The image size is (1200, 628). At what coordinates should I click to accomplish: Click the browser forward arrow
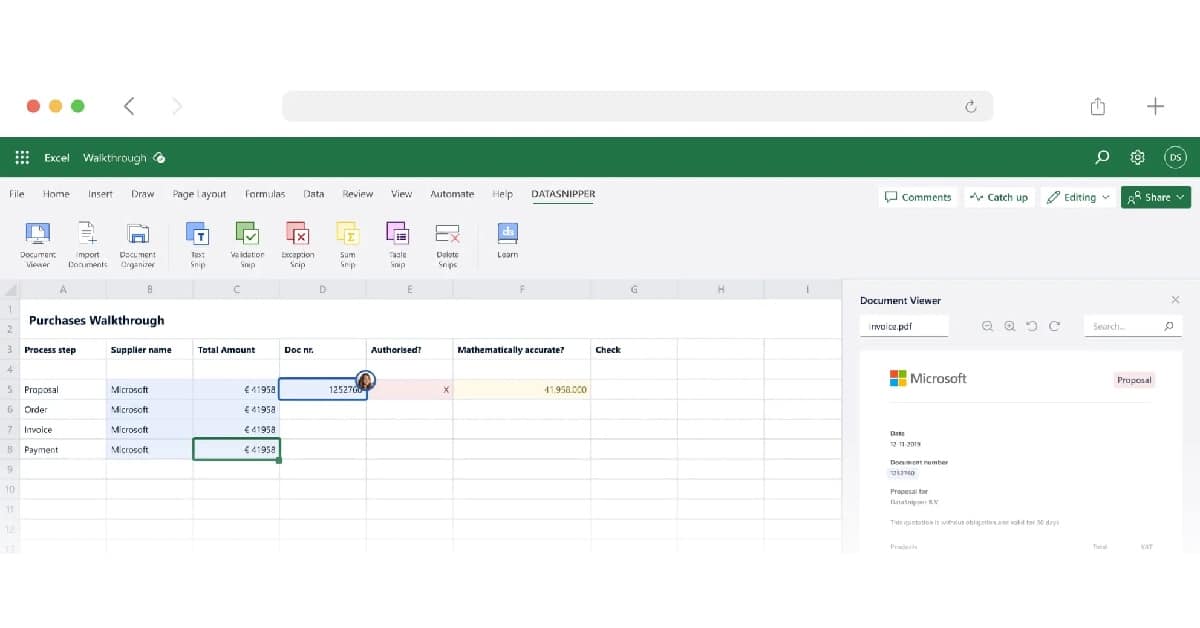177,106
